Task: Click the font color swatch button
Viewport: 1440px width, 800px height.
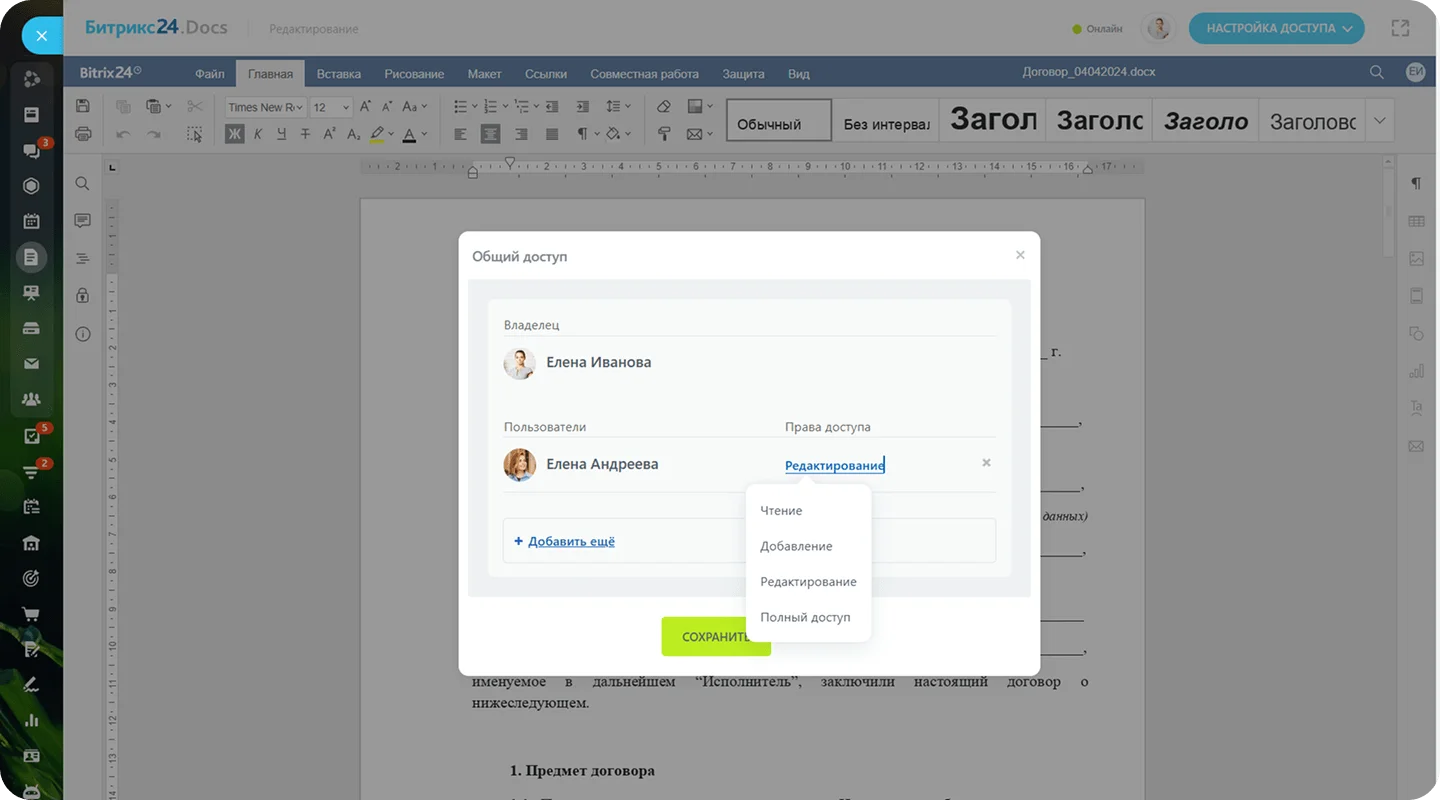Action: click(409, 134)
